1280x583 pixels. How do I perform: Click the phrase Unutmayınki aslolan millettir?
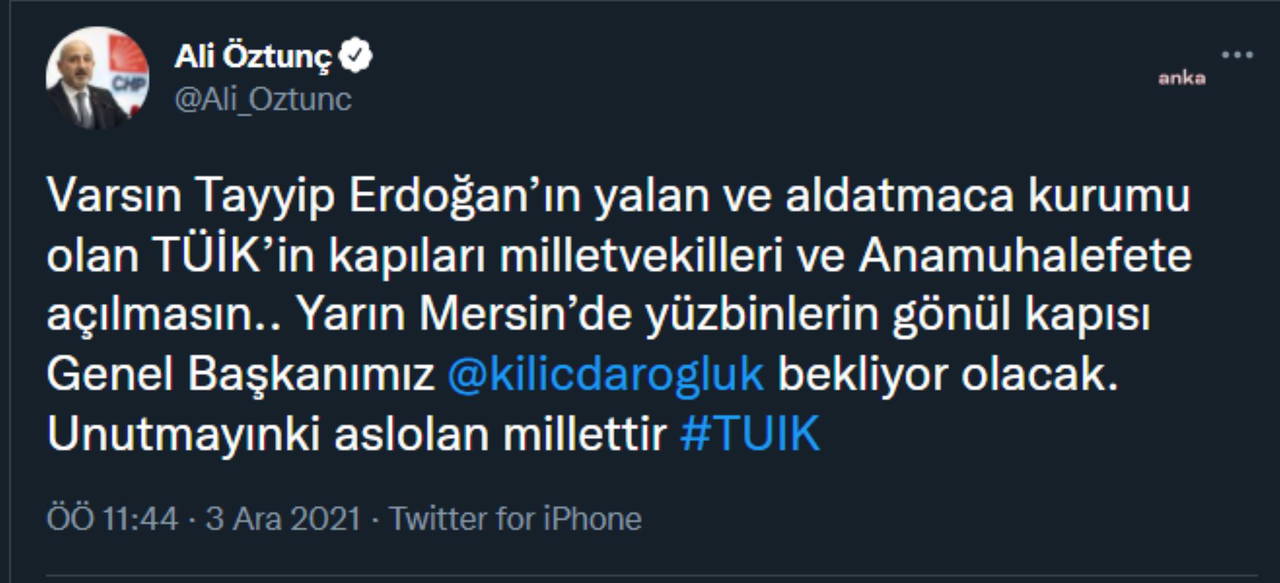click(356, 435)
